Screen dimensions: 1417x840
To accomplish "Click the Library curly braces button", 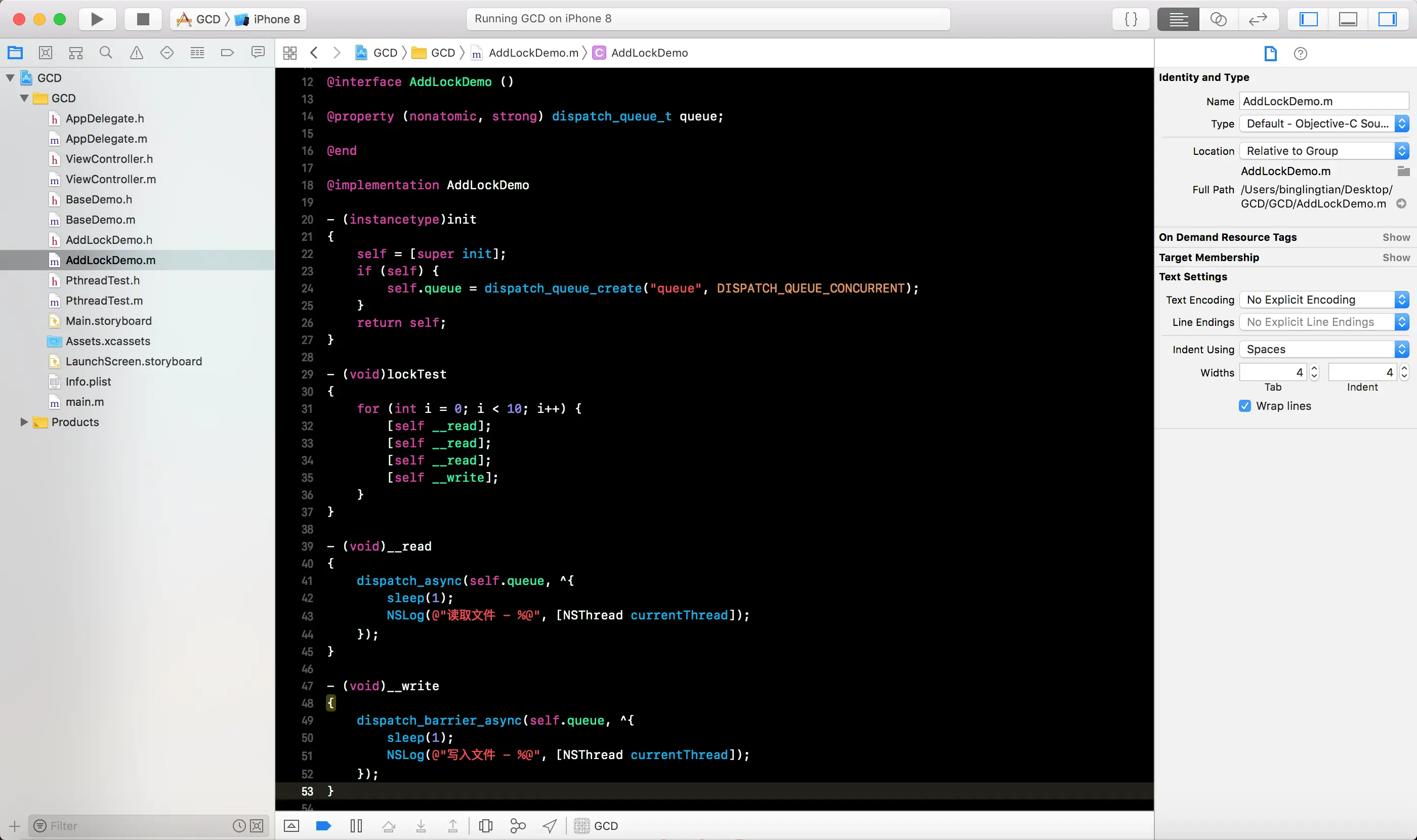I will coord(1131,19).
